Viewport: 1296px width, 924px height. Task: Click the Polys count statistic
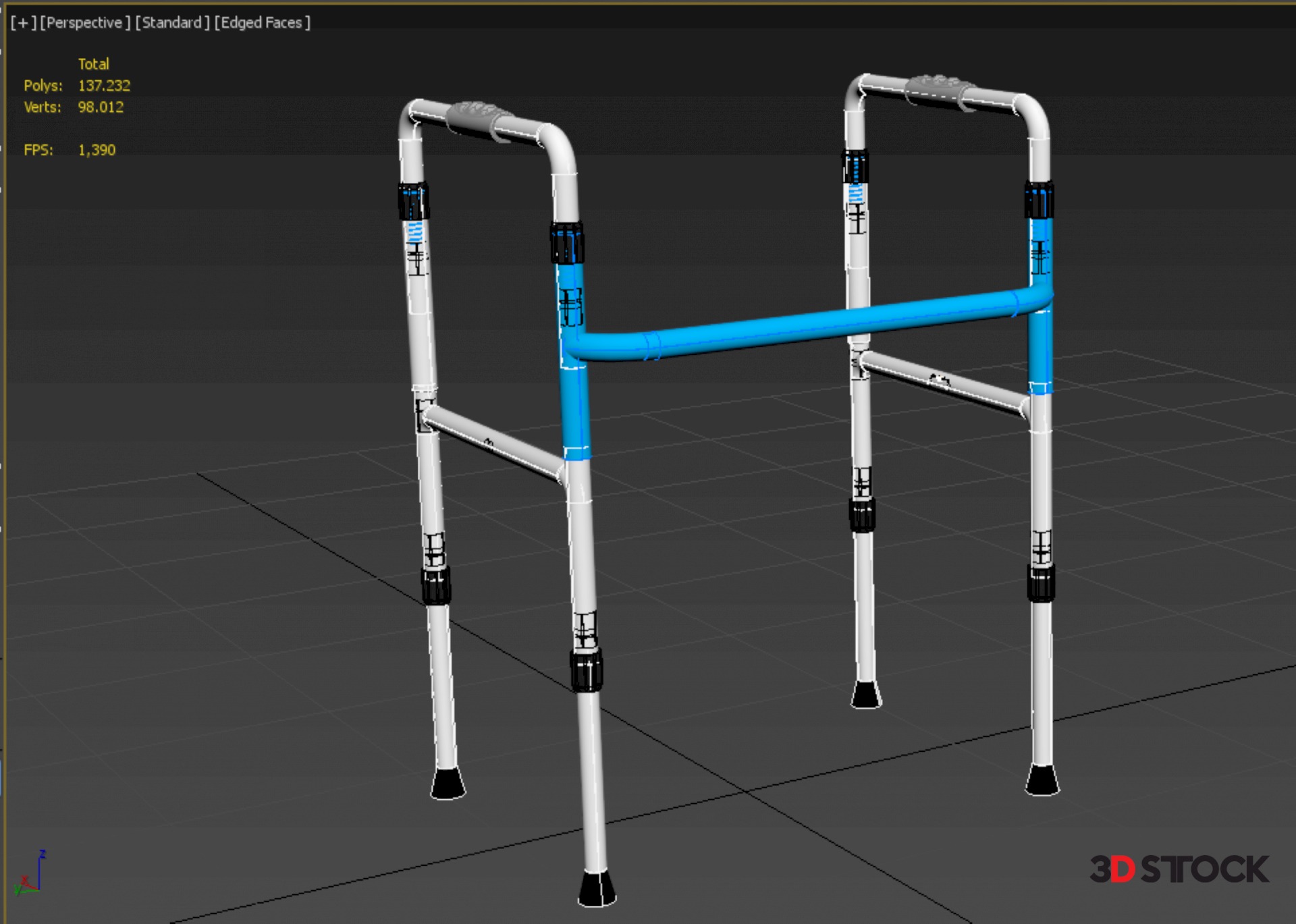(103, 86)
